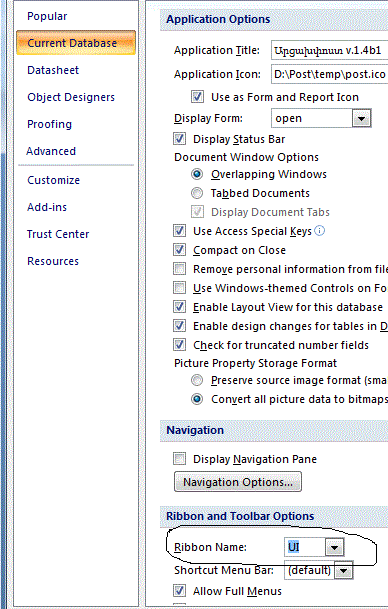Click the info icon beside Access Special Keys
This screenshot has width=388, height=609.
[x=319, y=231]
